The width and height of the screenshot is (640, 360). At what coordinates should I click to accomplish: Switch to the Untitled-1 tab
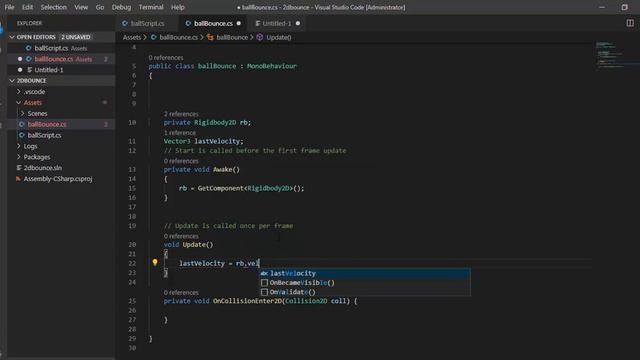click(x=277, y=23)
